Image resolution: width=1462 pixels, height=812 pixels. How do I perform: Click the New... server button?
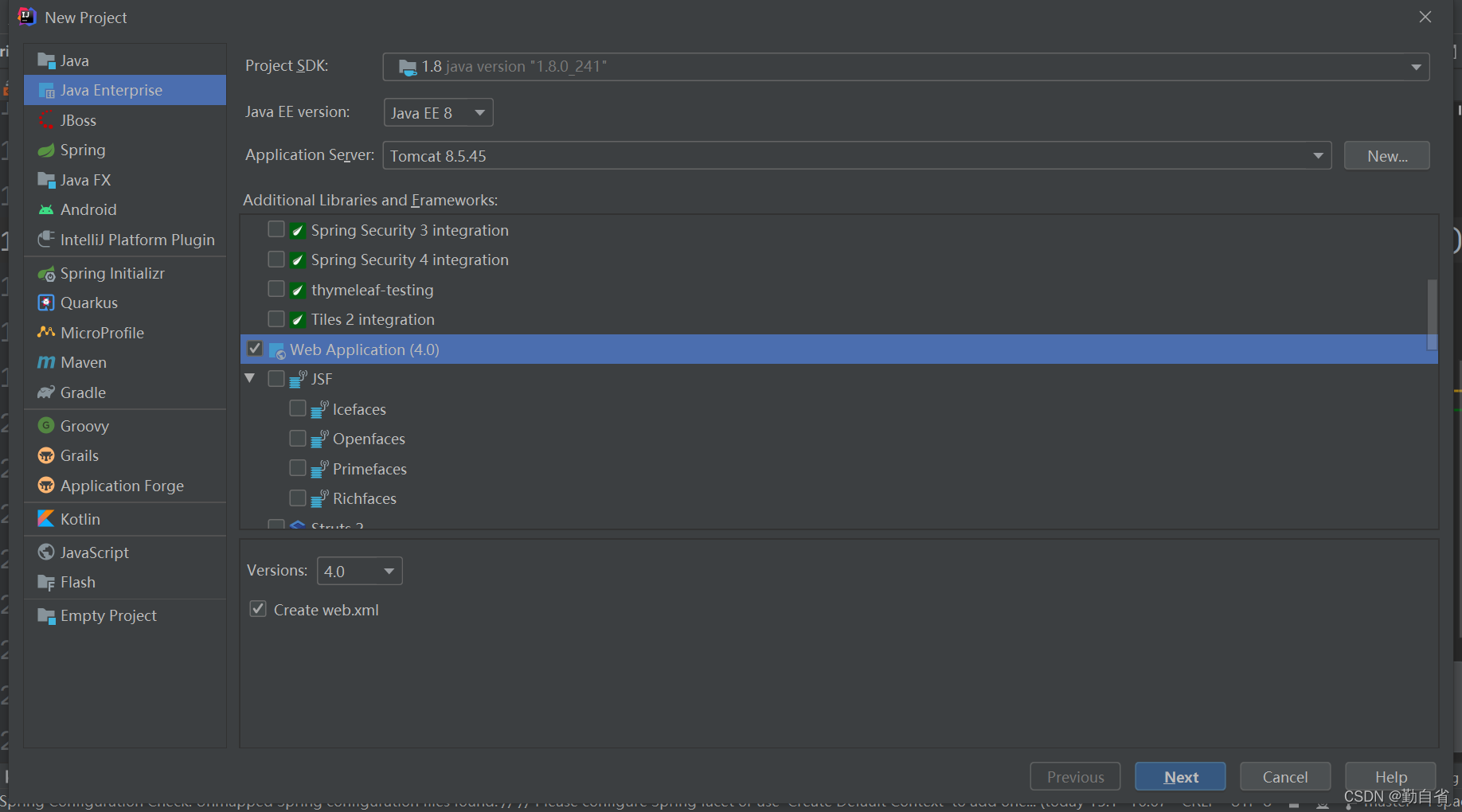[x=1386, y=156]
